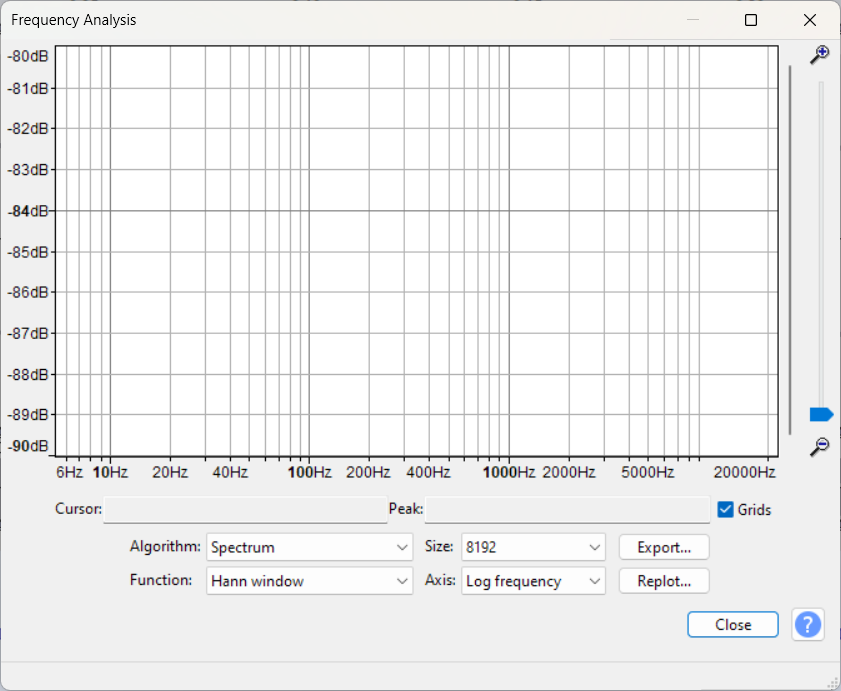Click the zoom out magnifier icon
The width and height of the screenshot is (841, 691).
820,446
